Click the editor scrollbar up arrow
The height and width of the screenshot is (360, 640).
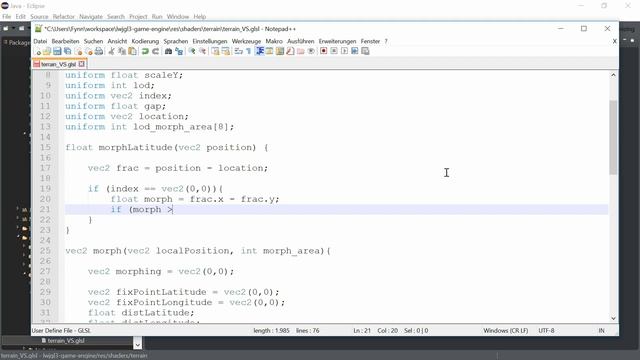coord(613,75)
